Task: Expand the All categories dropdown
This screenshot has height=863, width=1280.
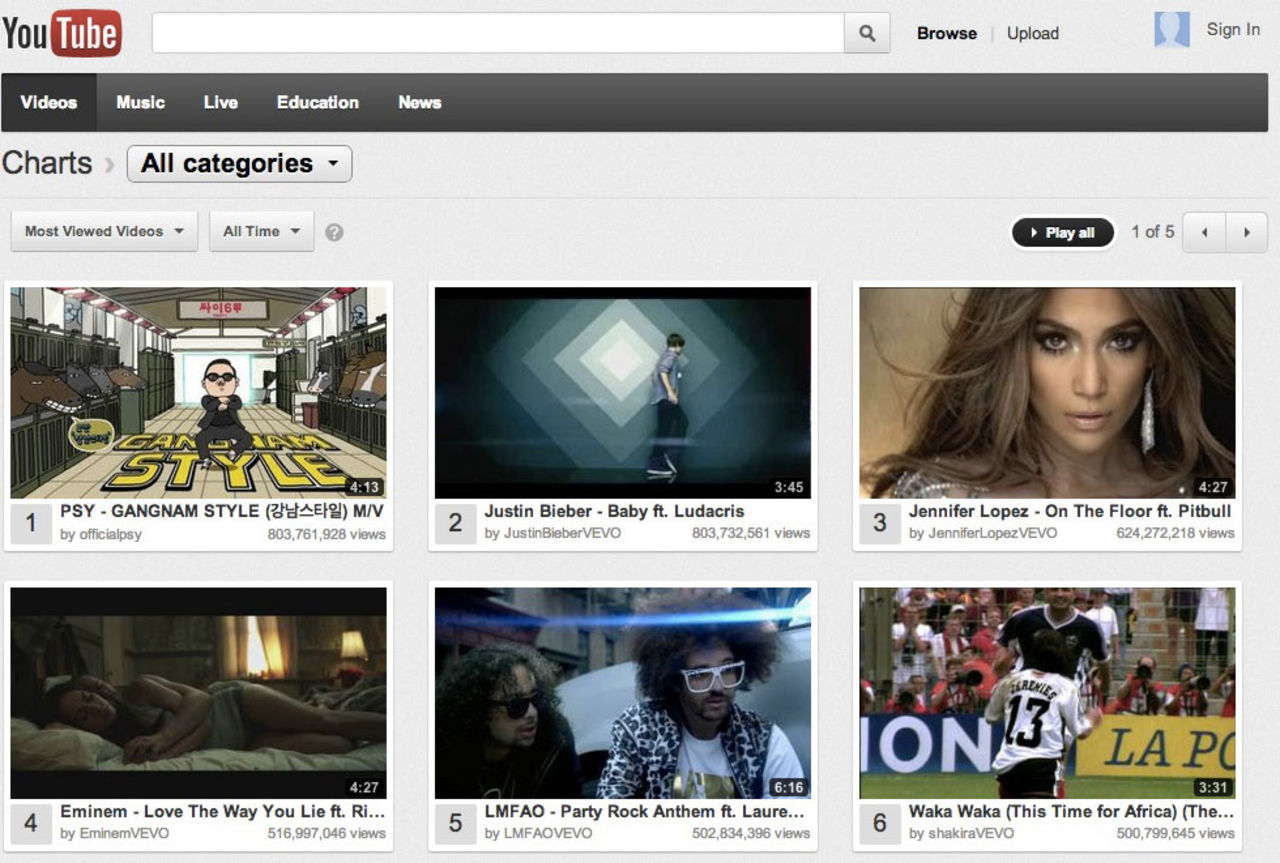Action: [x=239, y=164]
